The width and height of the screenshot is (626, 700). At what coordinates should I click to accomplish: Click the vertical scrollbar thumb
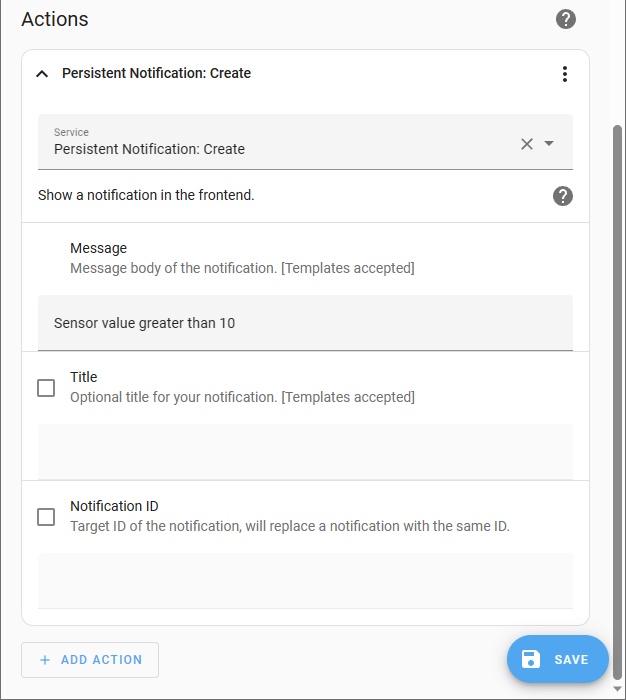point(617,400)
